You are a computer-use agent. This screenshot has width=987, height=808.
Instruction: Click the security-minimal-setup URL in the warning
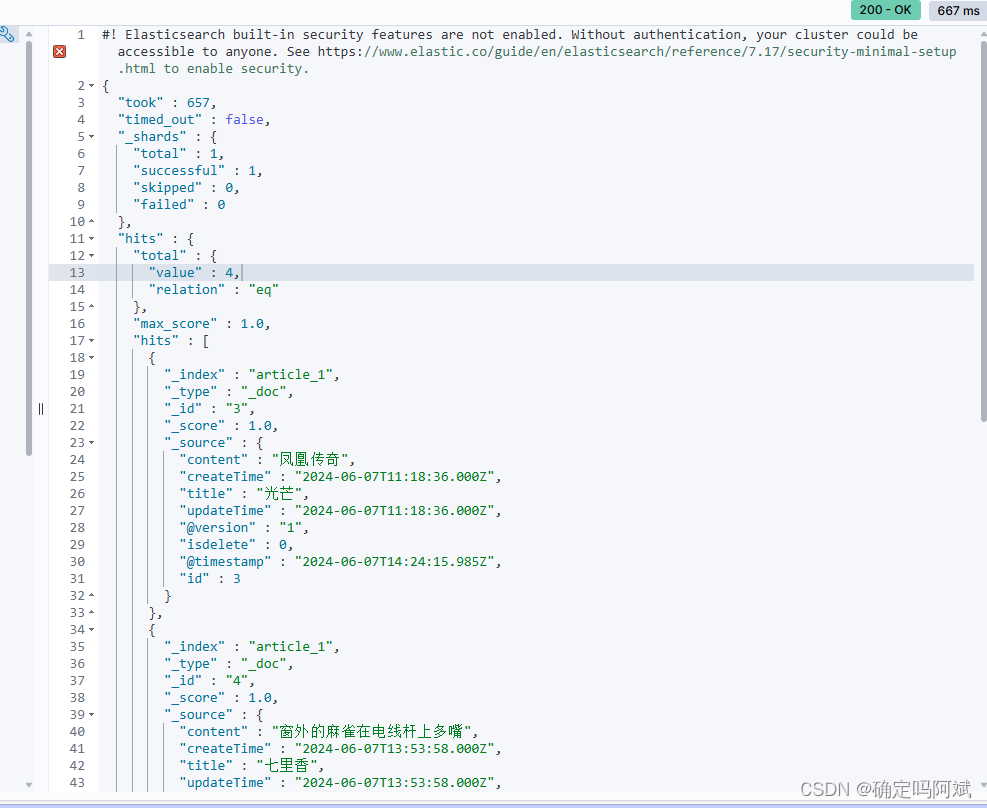pos(637,52)
